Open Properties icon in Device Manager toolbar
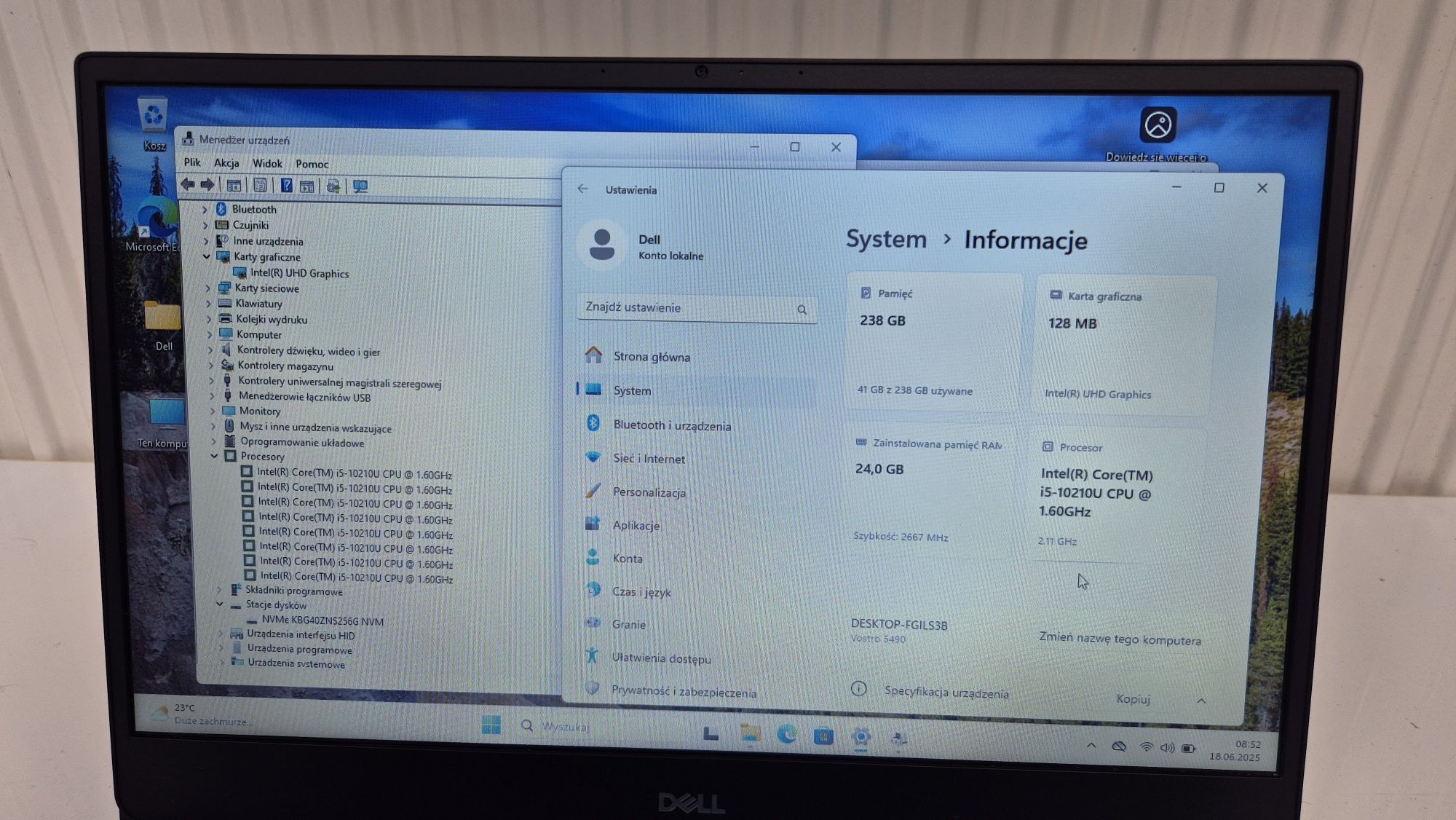This screenshot has width=1456, height=820. coord(260,185)
